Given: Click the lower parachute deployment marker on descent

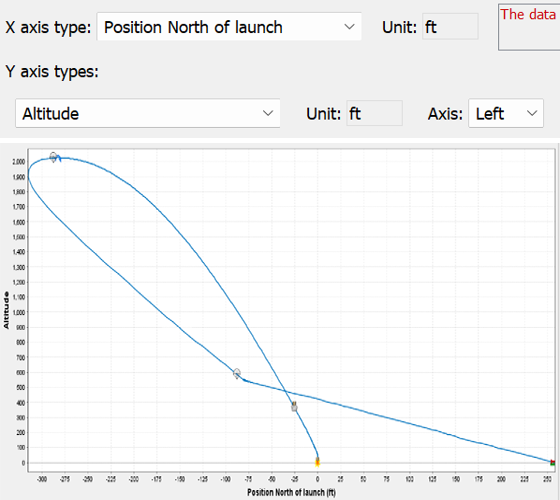Looking at the screenshot, I should click(237, 374).
